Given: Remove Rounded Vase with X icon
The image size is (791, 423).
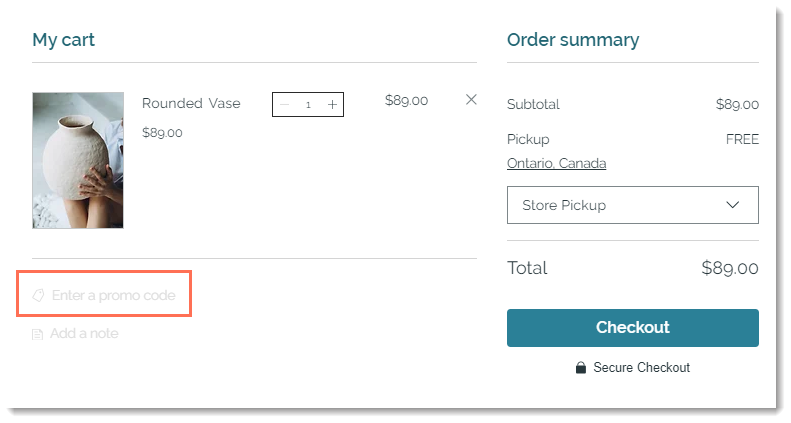Looking at the screenshot, I should pyautogui.click(x=471, y=99).
